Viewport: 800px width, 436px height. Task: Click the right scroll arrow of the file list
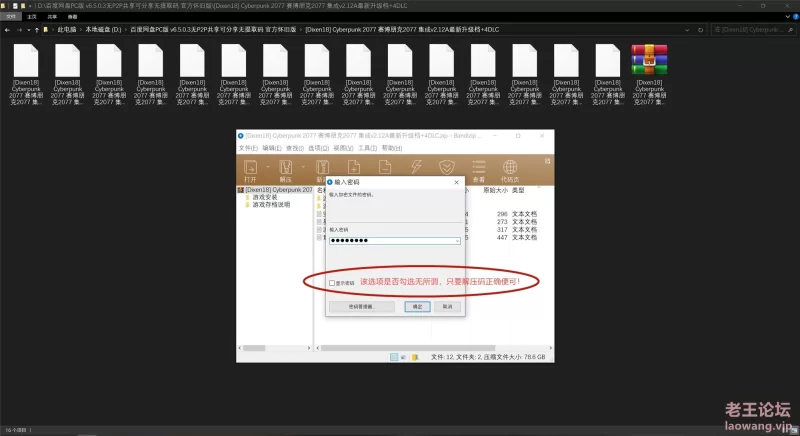550,348
